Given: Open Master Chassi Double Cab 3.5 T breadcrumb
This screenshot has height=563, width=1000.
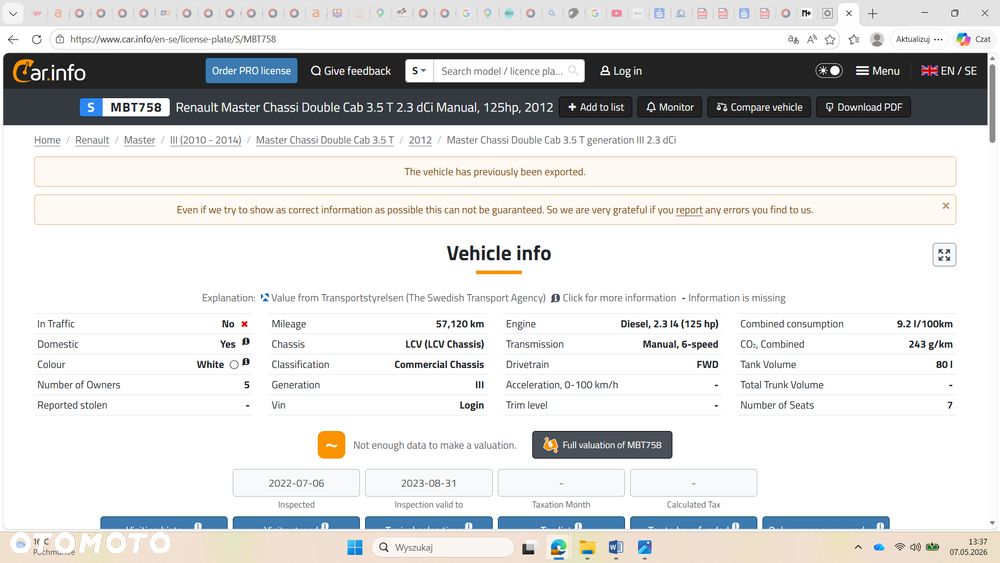Looking at the screenshot, I should (325, 140).
